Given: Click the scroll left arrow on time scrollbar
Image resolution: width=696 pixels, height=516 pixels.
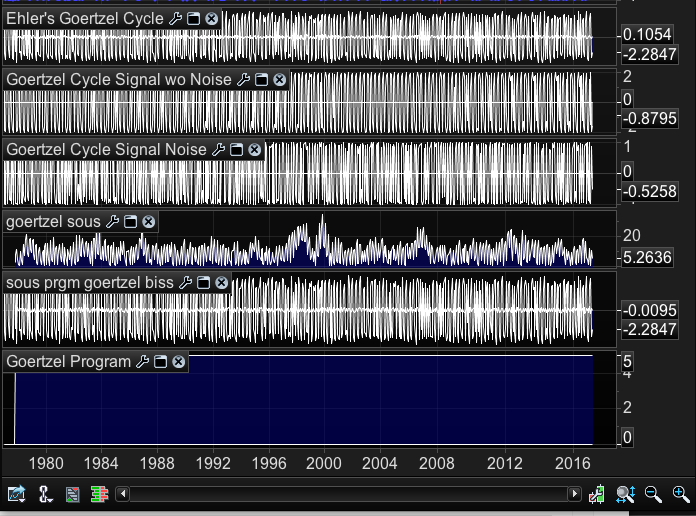Looking at the screenshot, I should pyautogui.click(x=123, y=494).
